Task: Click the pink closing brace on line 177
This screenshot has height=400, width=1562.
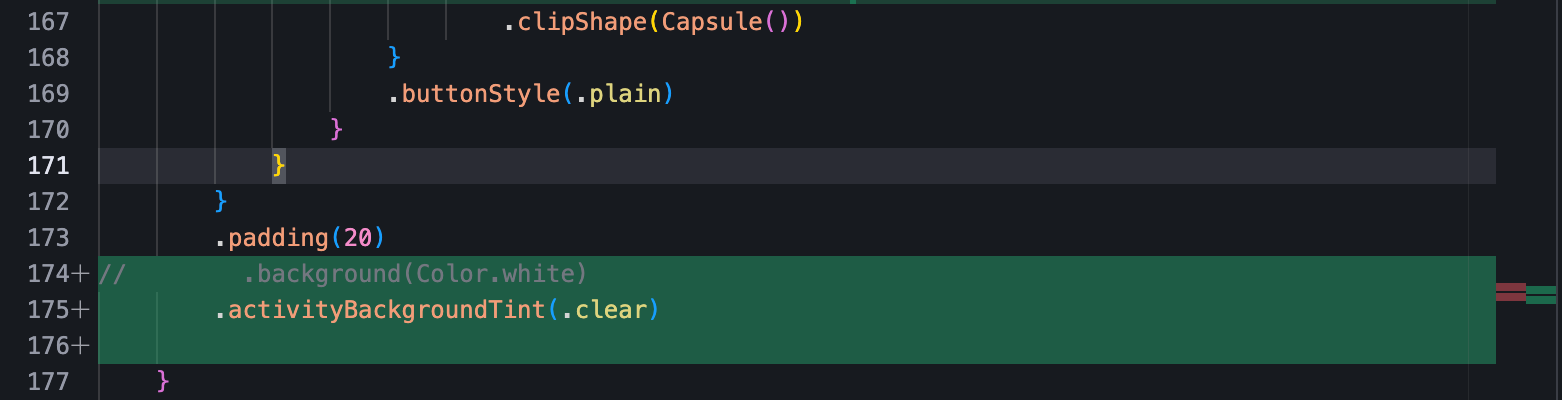Action: pyautogui.click(x=164, y=382)
